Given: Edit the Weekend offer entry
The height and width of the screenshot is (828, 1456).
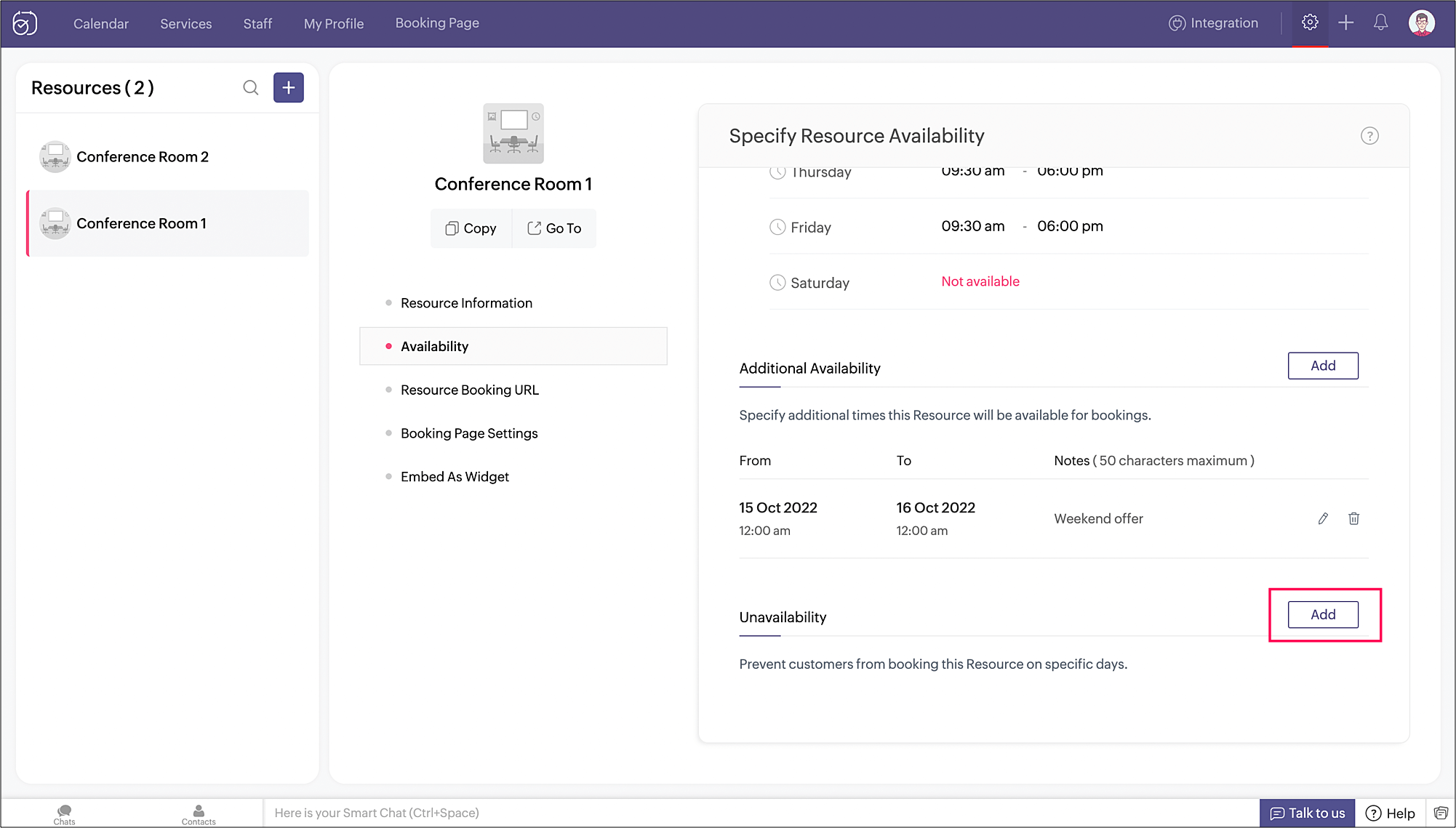Looking at the screenshot, I should (x=1323, y=518).
